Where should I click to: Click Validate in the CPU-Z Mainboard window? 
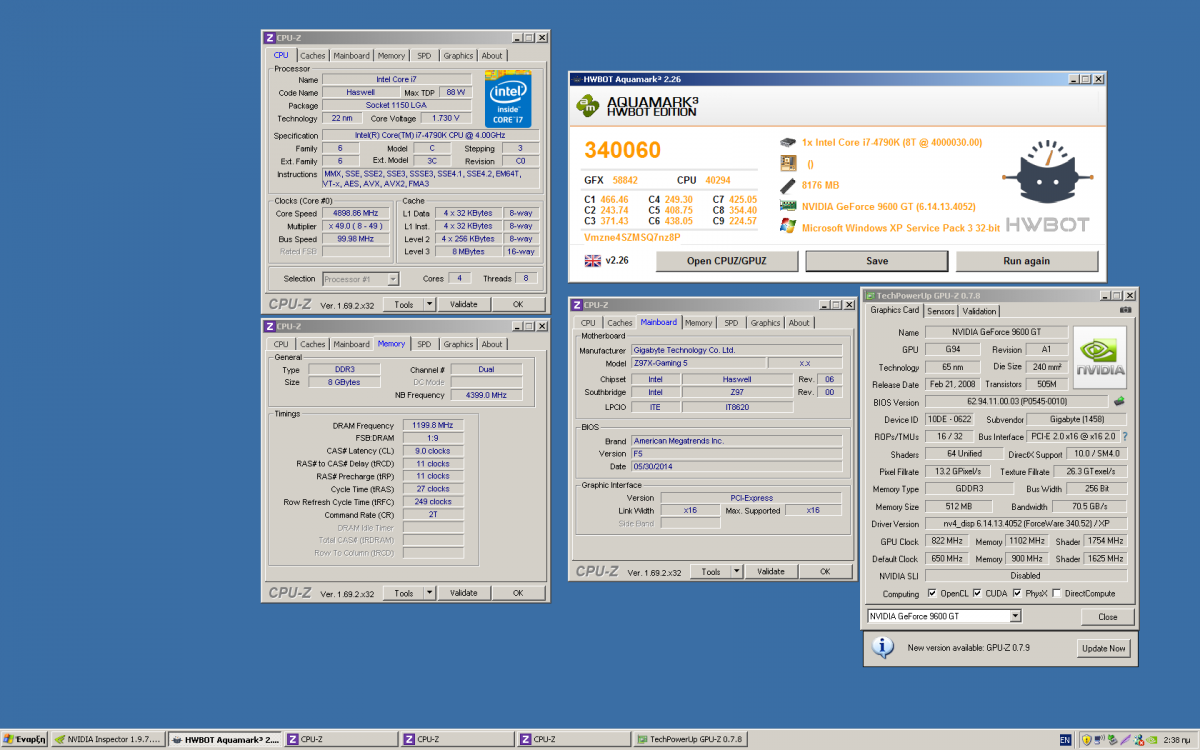pyautogui.click(x=771, y=572)
